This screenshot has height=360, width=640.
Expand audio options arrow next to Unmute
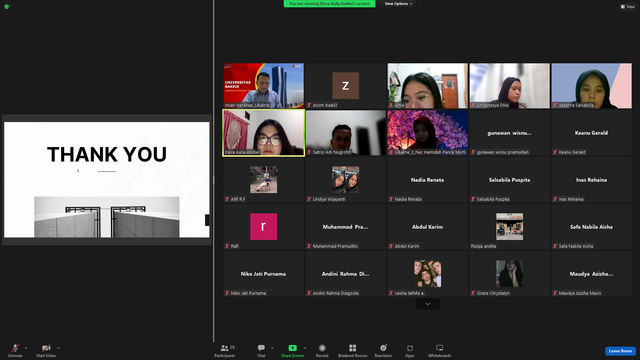[x=26, y=348]
